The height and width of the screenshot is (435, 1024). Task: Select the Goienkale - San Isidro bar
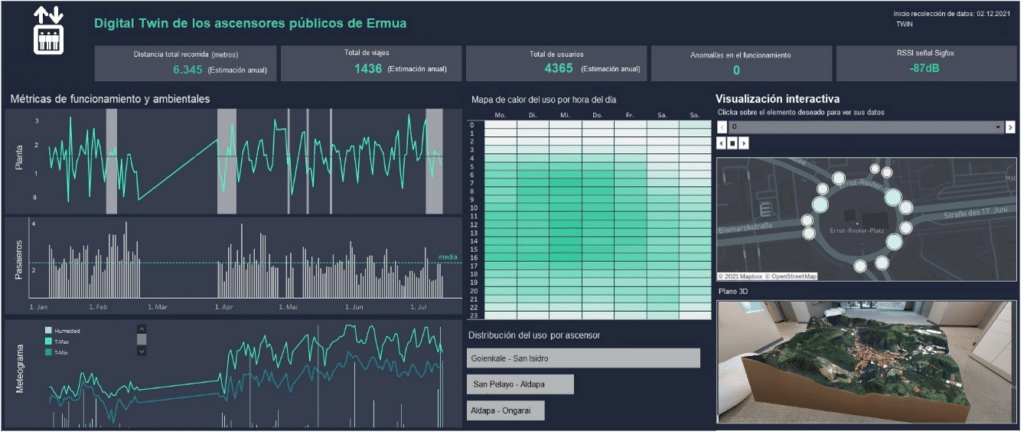coord(583,358)
